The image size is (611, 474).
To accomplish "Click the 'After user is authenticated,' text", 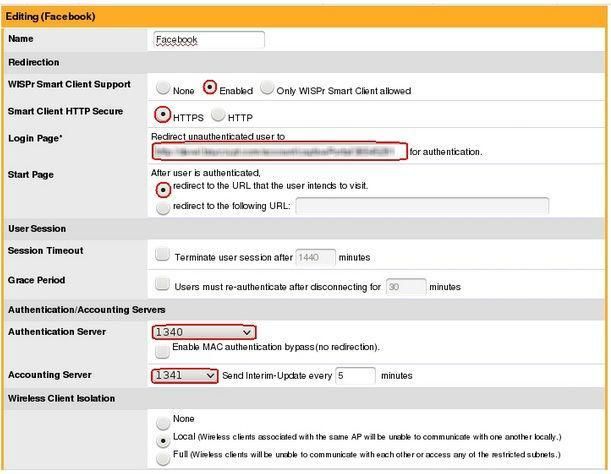I will (206, 173).
